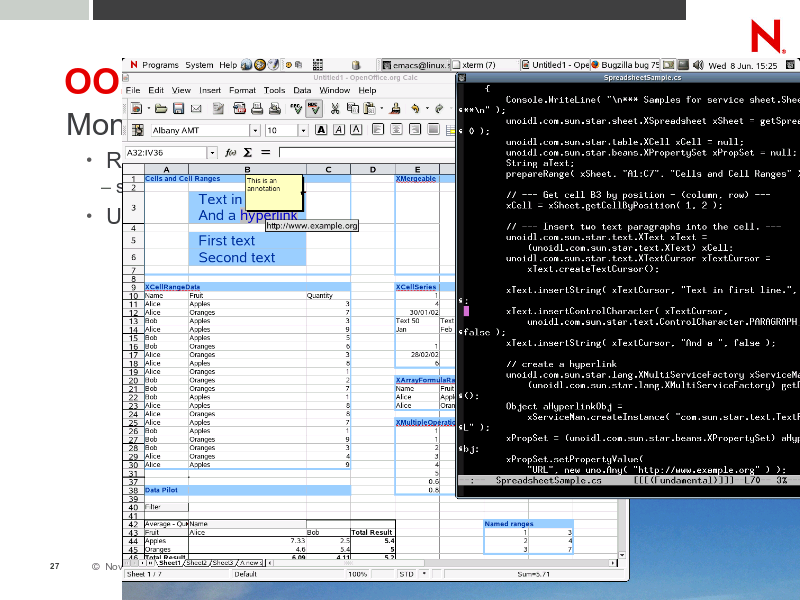Screen dimensions: 800x600
Task: Click the Copy icon
Action: coord(352,108)
